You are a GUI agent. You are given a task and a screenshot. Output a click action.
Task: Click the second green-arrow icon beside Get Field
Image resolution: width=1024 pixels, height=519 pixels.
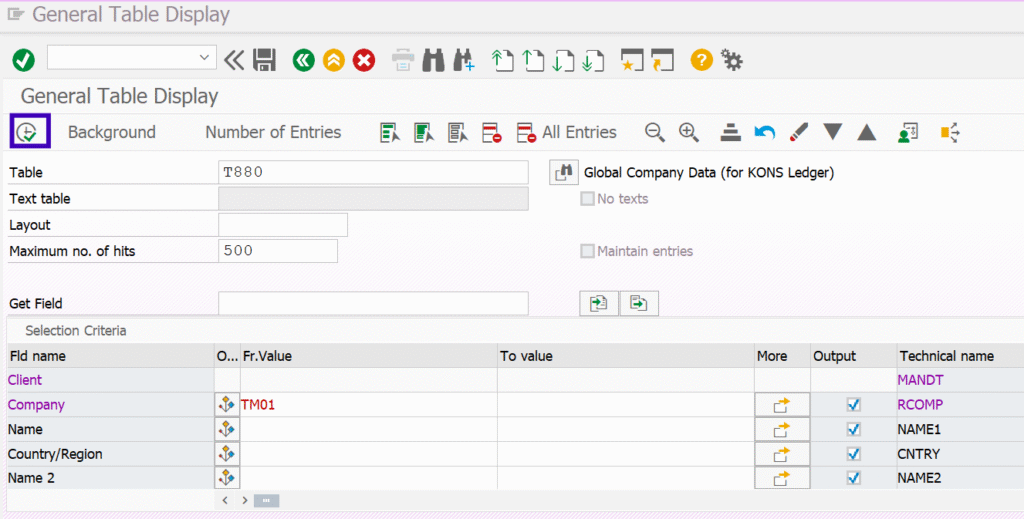[639, 303]
